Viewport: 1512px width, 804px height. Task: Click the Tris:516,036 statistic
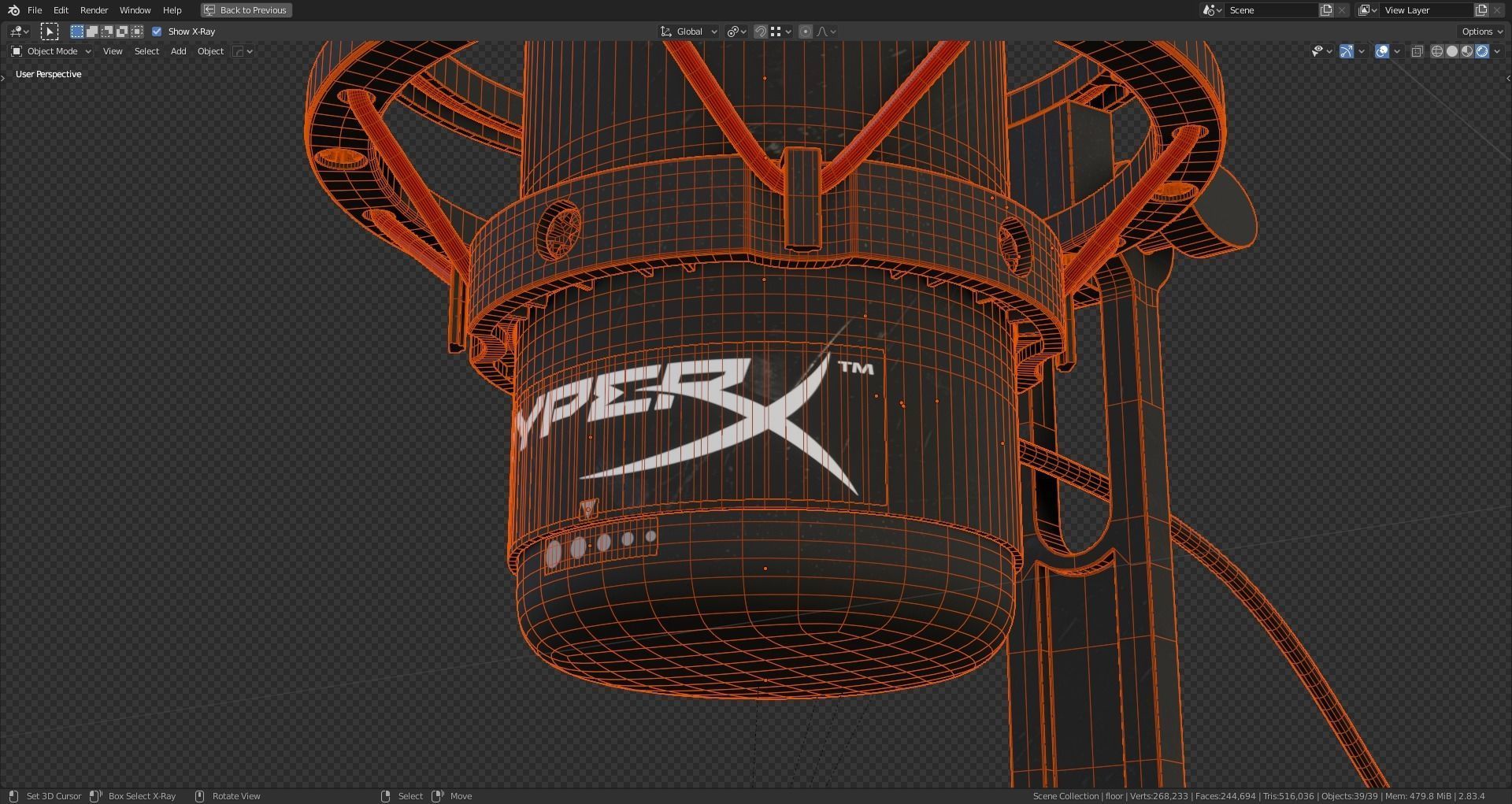(1288, 796)
